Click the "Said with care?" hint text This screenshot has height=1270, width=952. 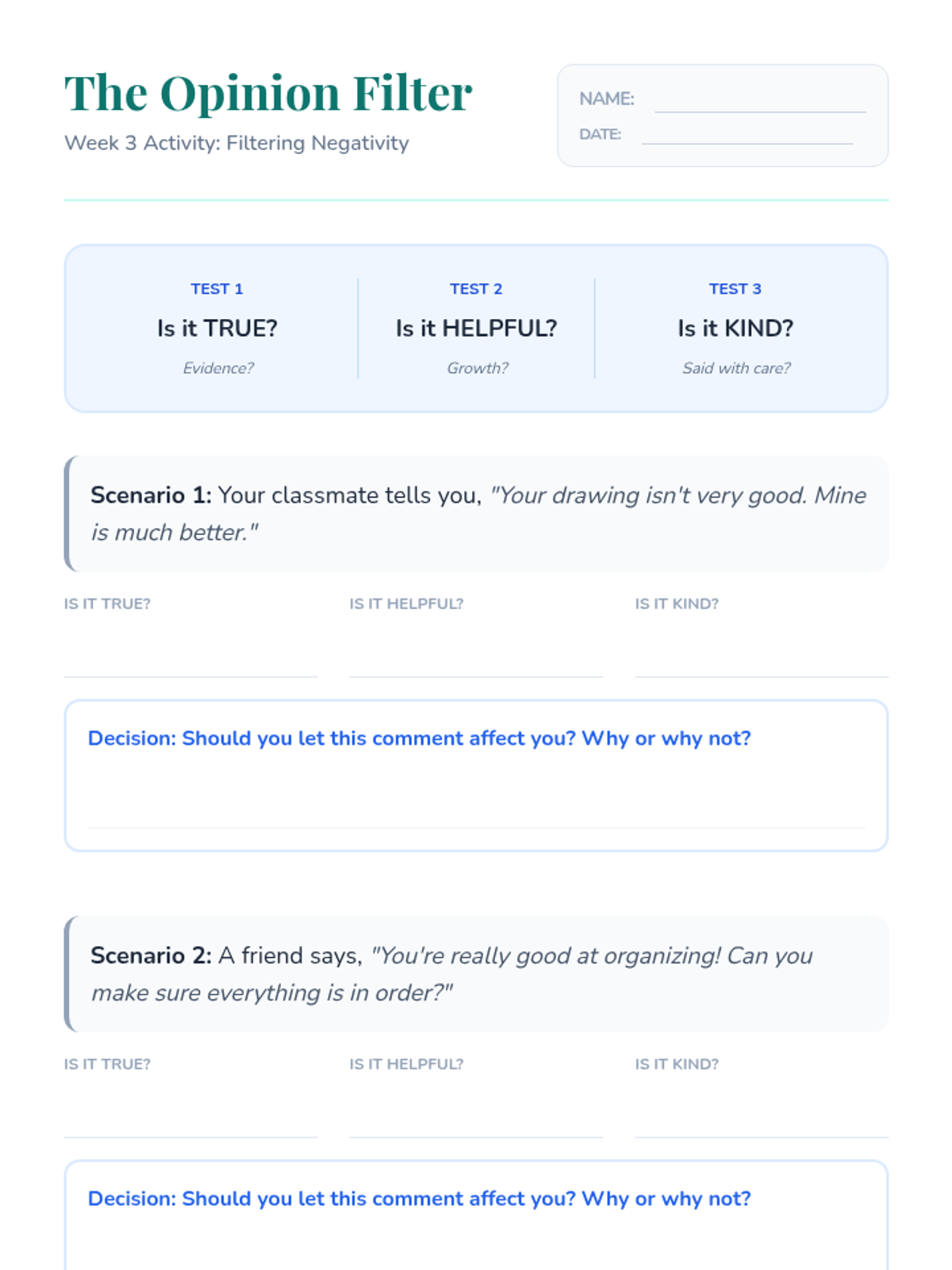736,368
